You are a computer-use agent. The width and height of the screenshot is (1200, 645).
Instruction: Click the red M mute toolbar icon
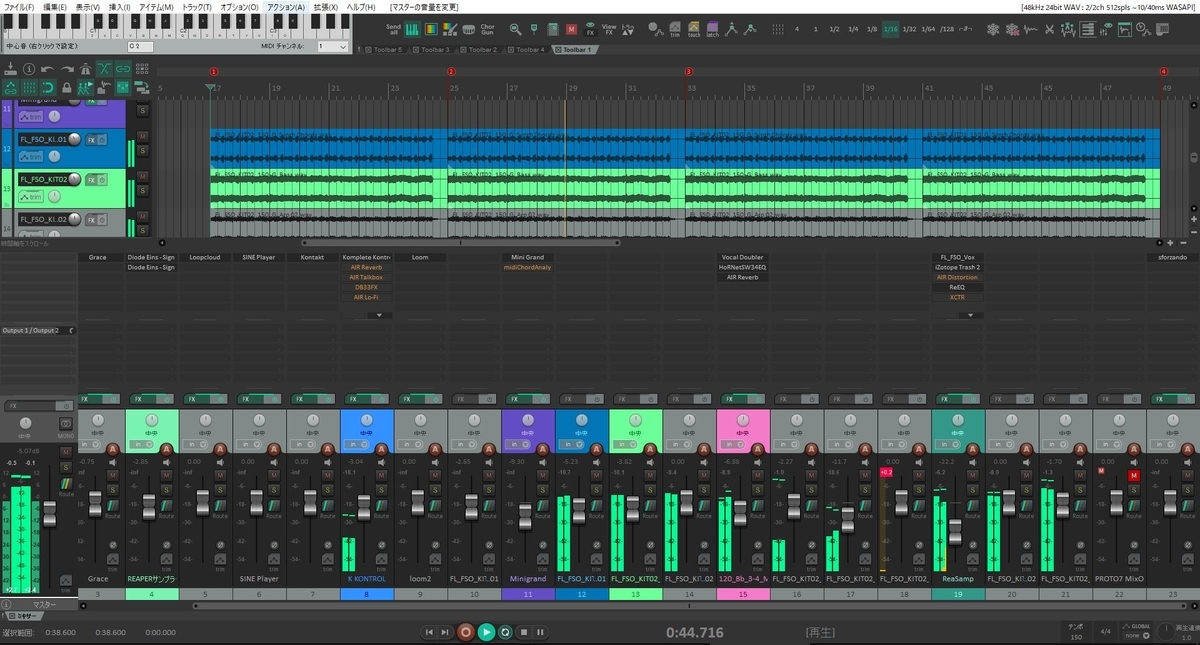click(x=571, y=30)
